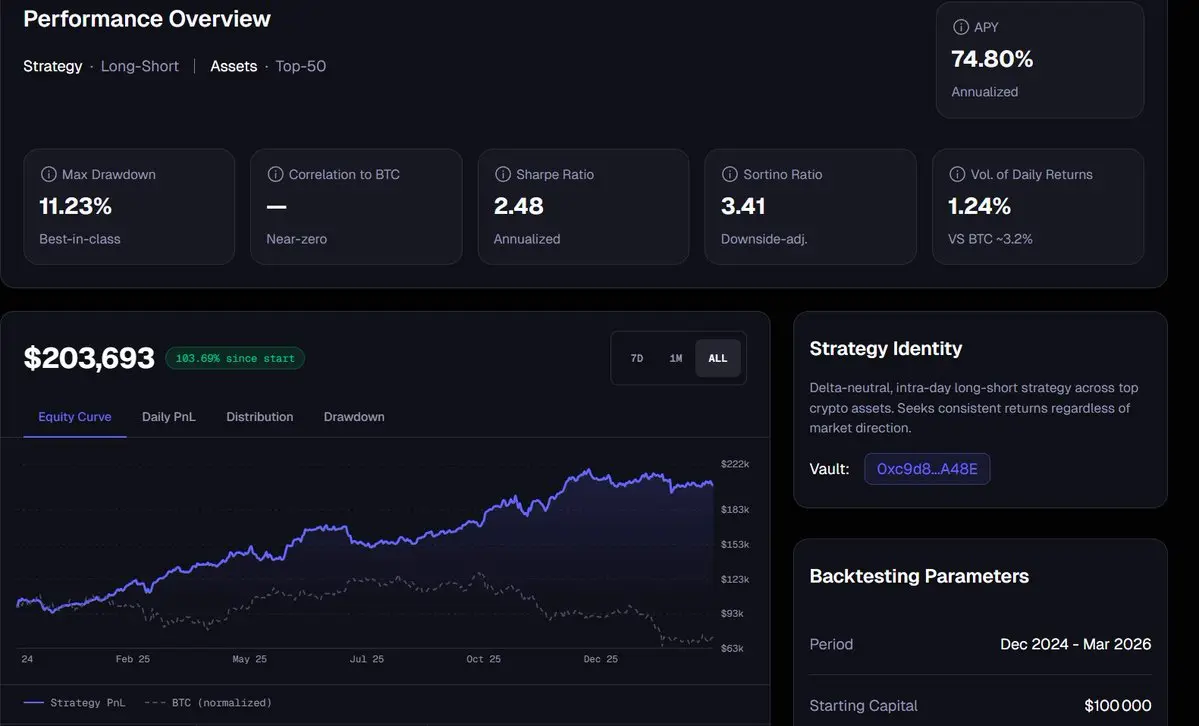Image resolution: width=1199 pixels, height=726 pixels.
Task: Click the vault address 0xc9d8...A48E
Action: [x=927, y=469]
